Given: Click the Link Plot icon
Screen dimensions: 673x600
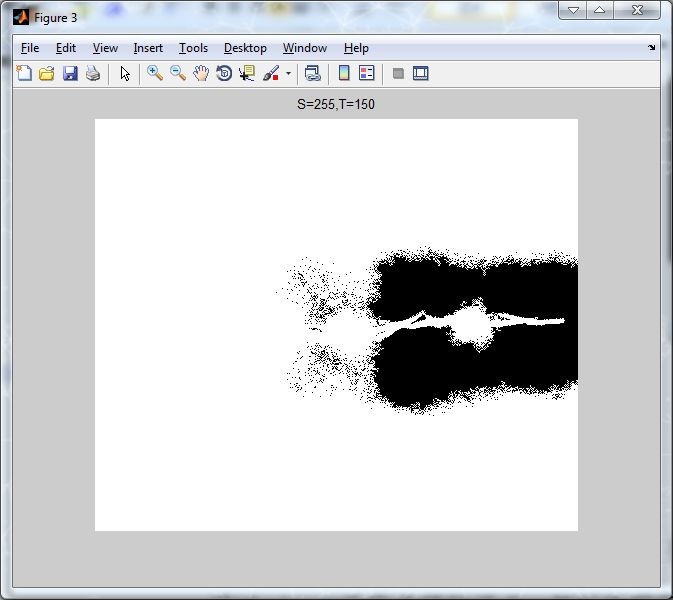Looking at the screenshot, I should 312,73.
